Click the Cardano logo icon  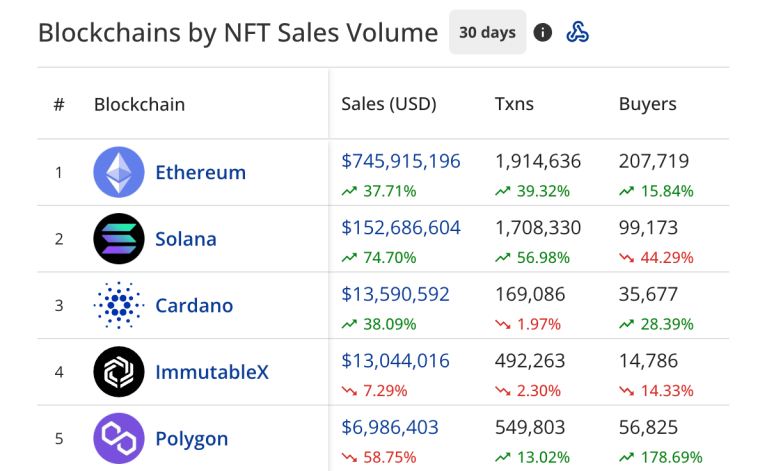tap(119, 305)
